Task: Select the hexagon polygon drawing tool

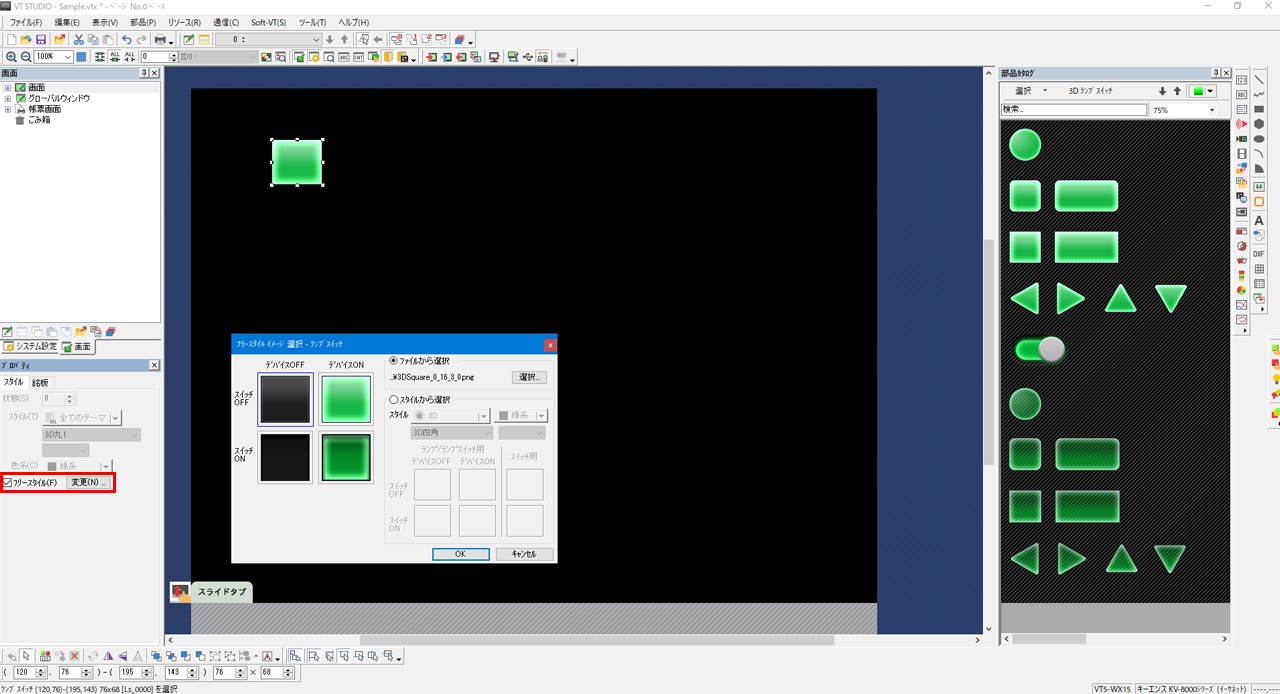Action: click(x=1259, y=124)
